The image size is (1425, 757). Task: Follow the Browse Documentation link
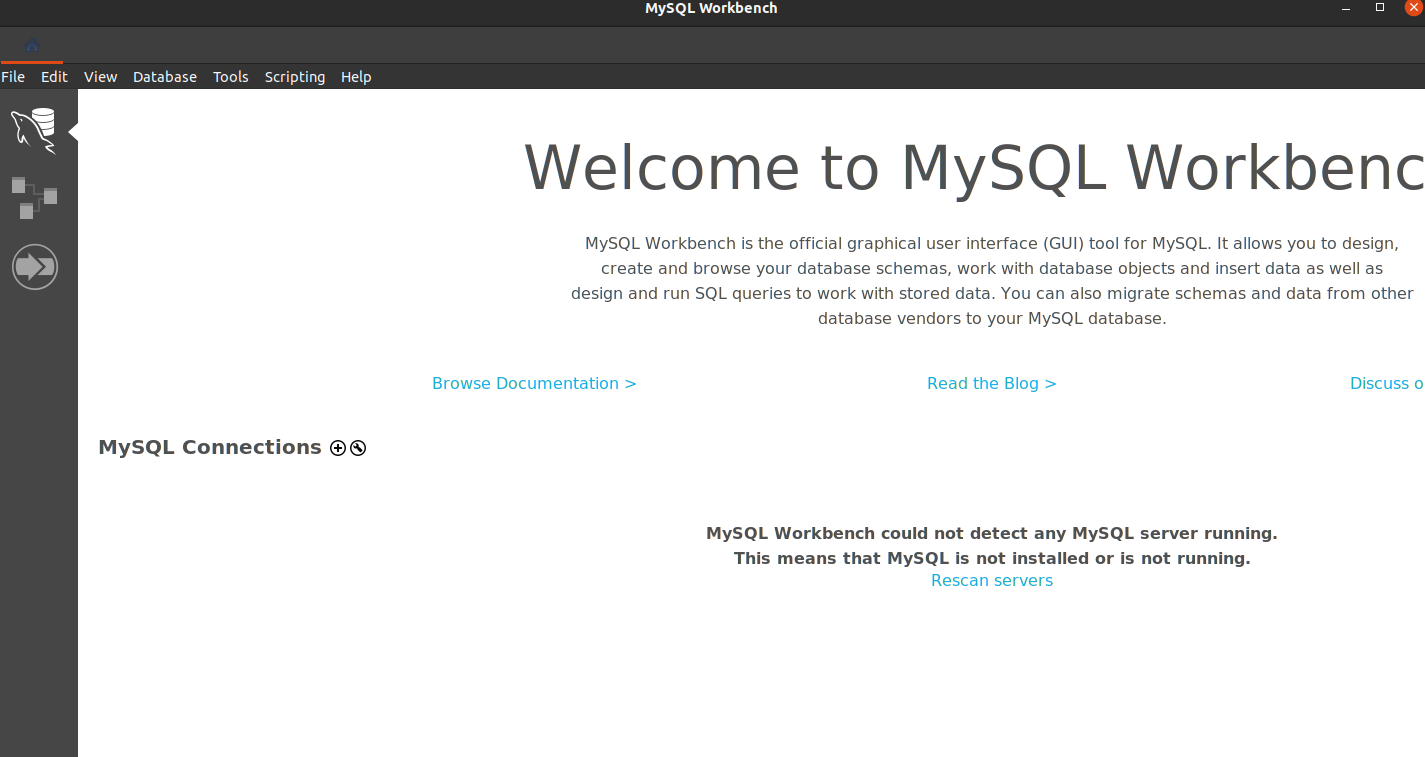[x=534, y=384]
